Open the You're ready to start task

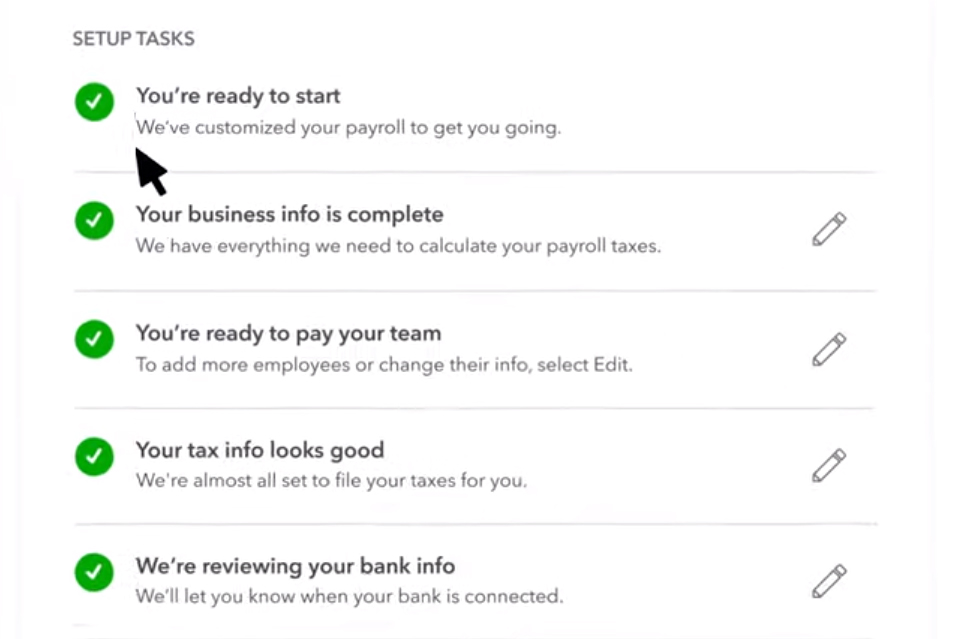click(x=238, y=96)
